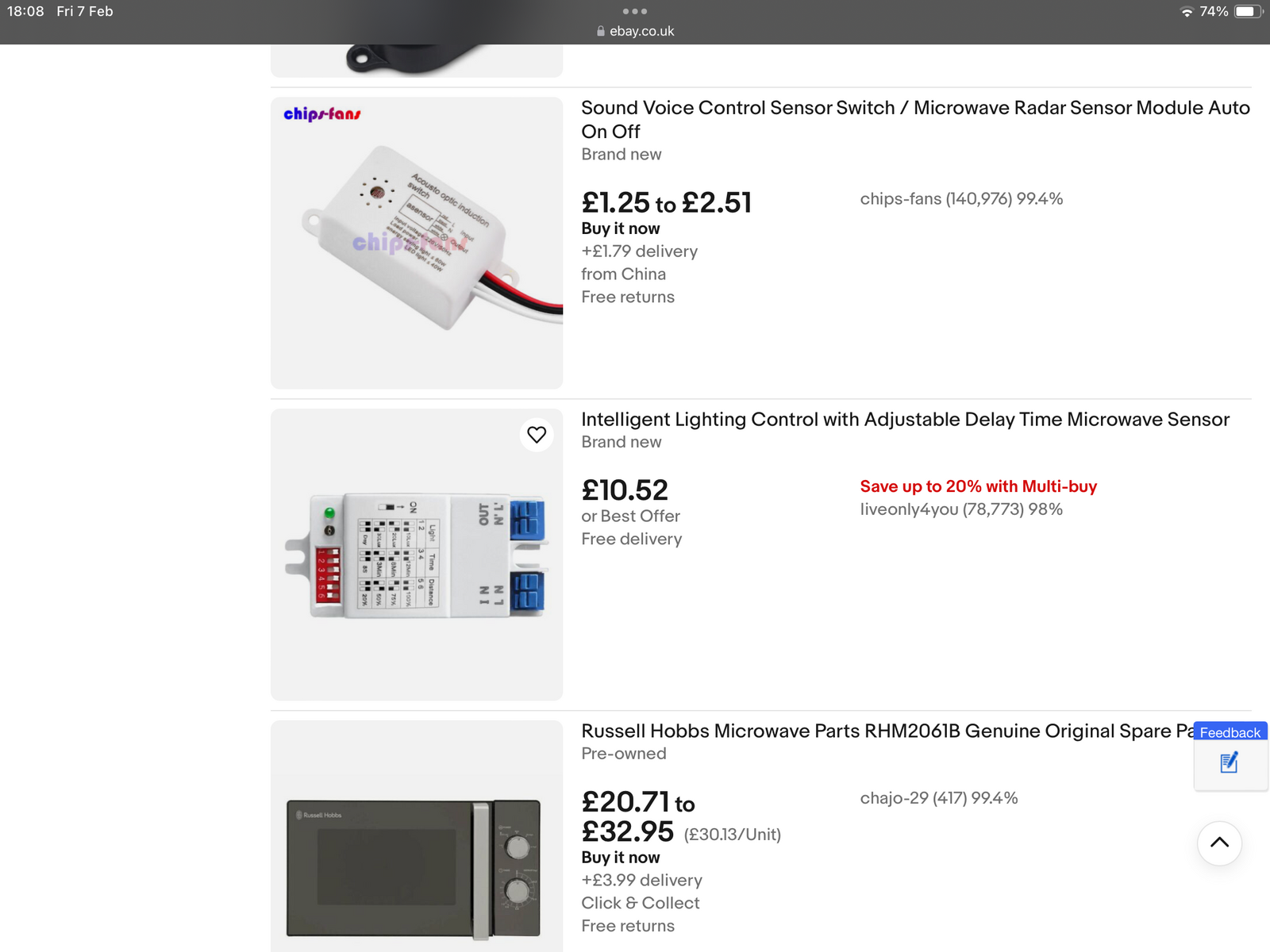View the microwave sensor module product photo
The height and width of the screenshot is (952, 1270).
click(x=417, y=555)
